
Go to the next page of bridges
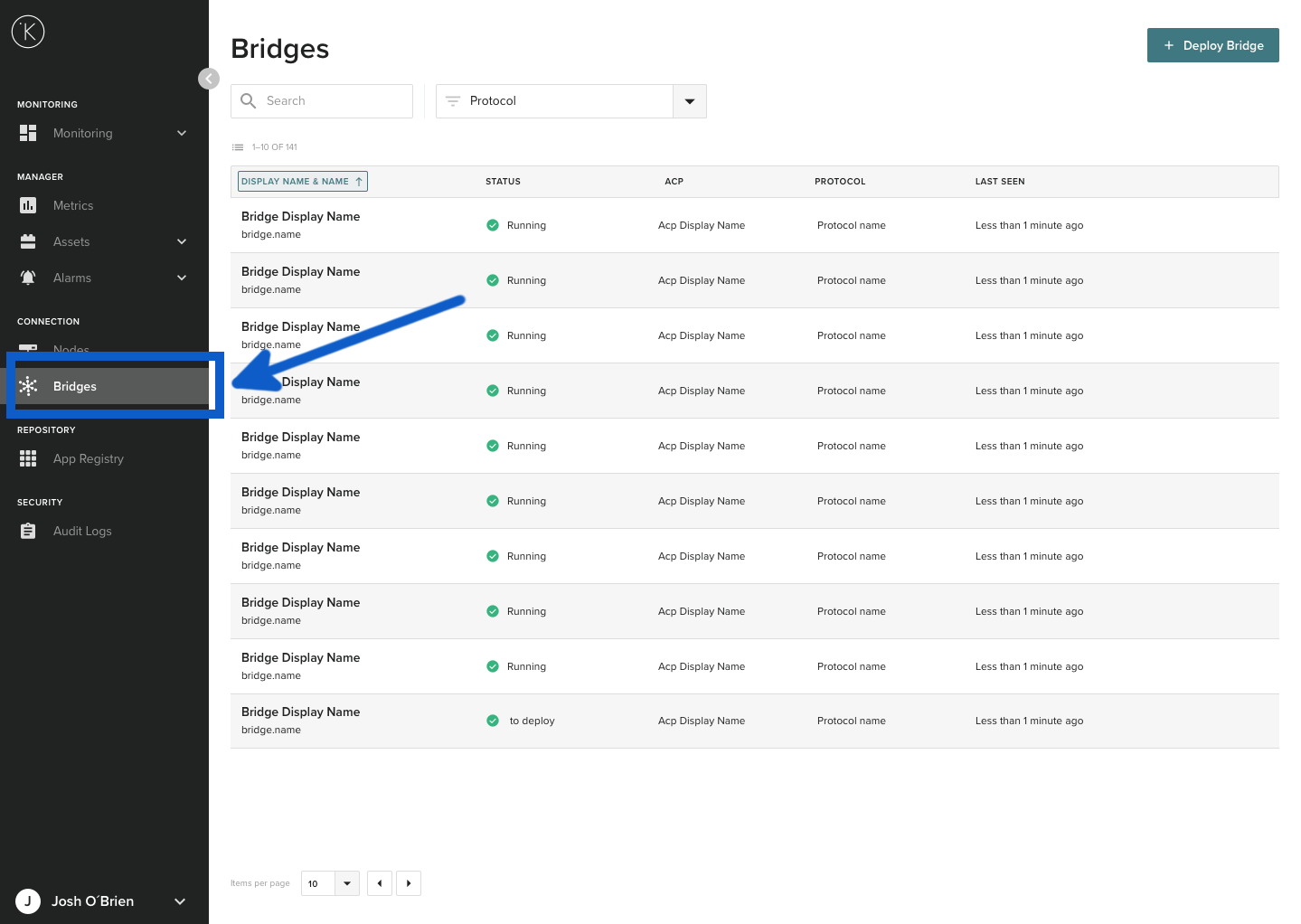pos(408,883)
